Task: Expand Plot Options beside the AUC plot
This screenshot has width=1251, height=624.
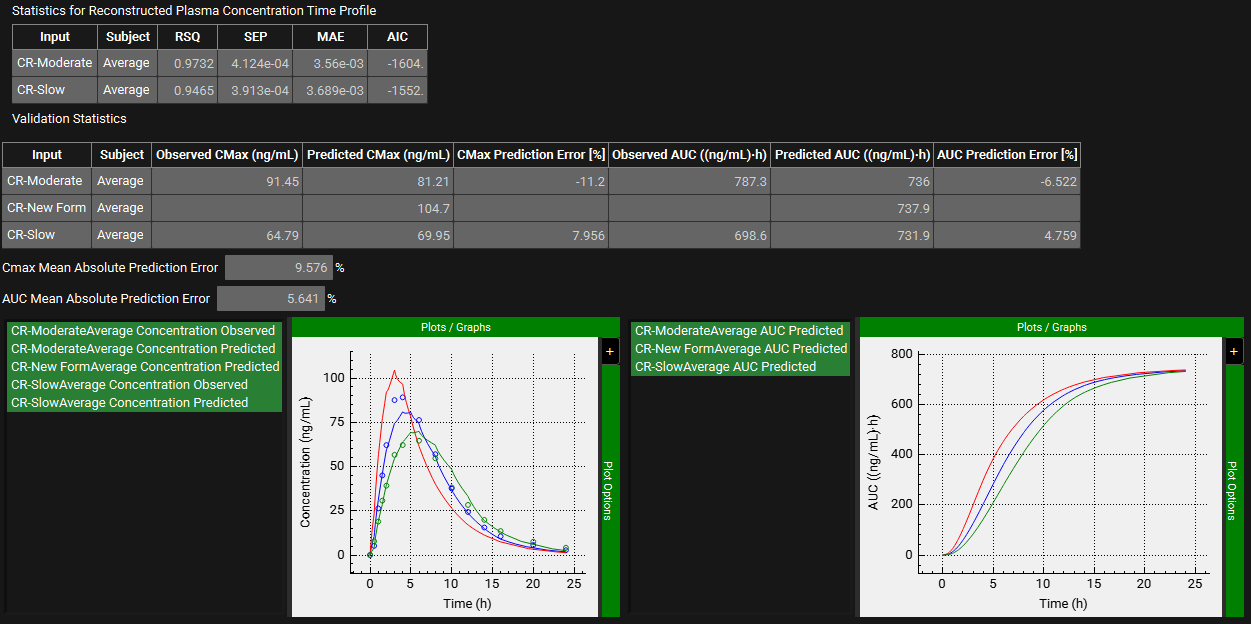Action: tap(1234, 490)
